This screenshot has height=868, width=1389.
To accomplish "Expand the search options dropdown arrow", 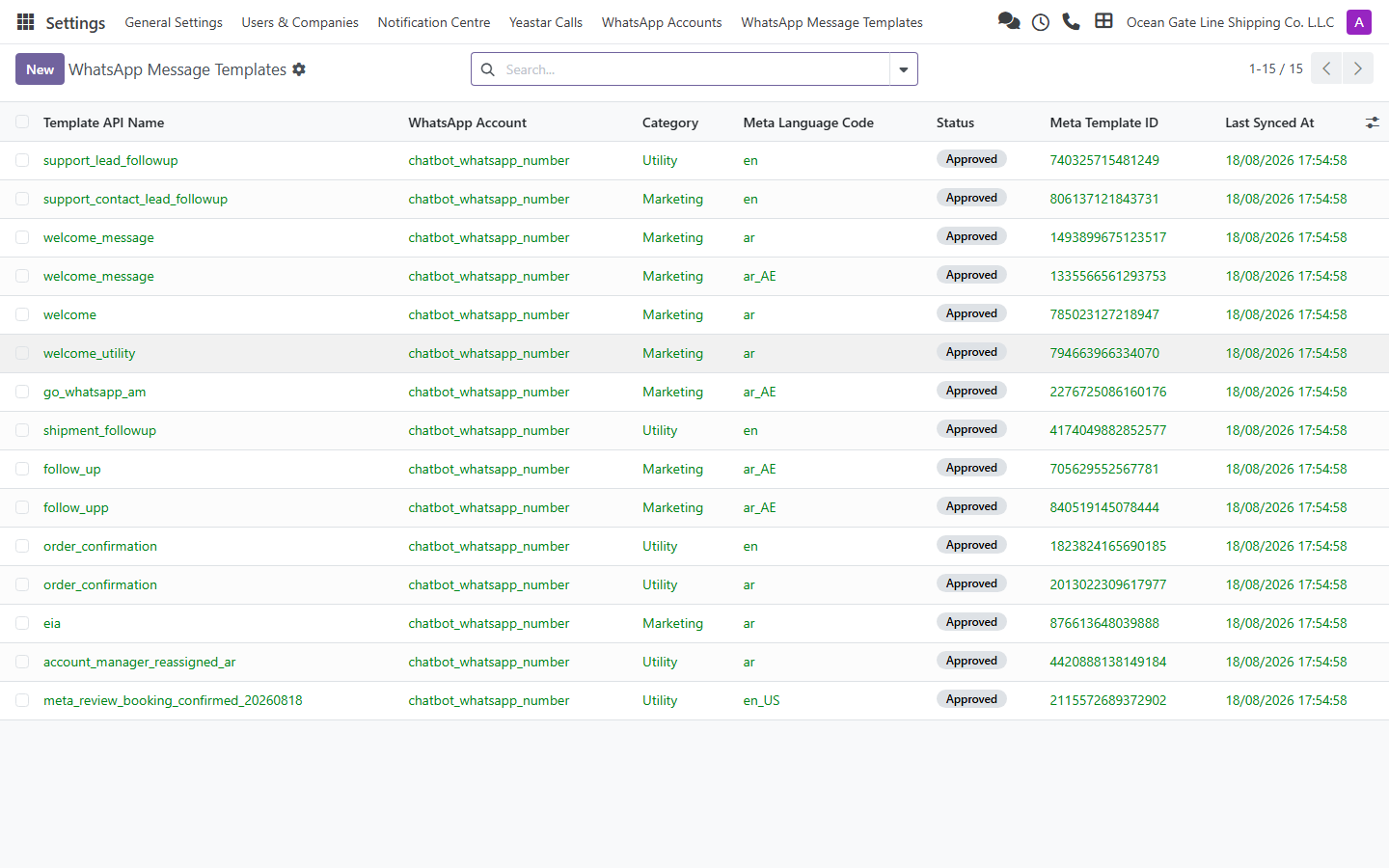I will tap(904, 69).
